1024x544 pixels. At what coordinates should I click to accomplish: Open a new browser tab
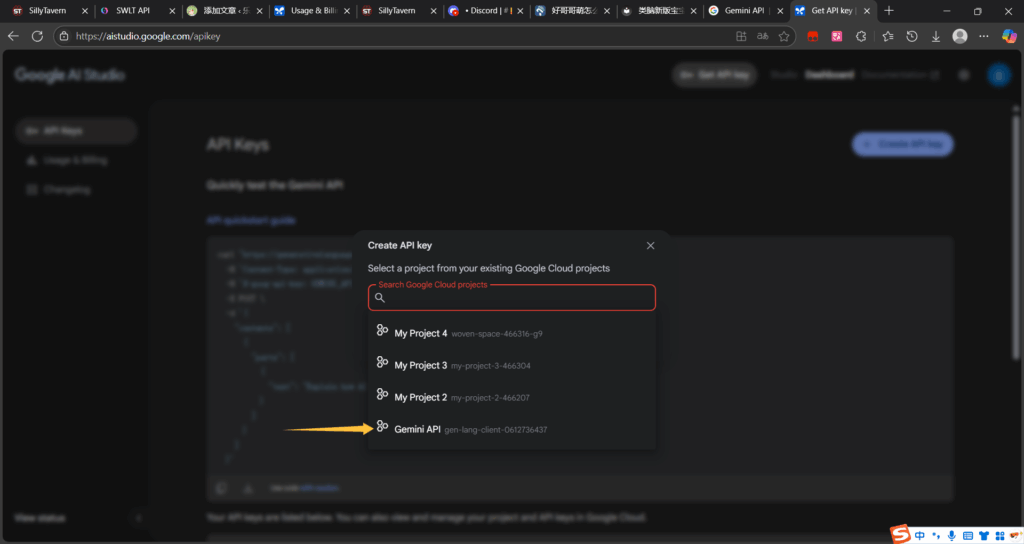(889, 11)
